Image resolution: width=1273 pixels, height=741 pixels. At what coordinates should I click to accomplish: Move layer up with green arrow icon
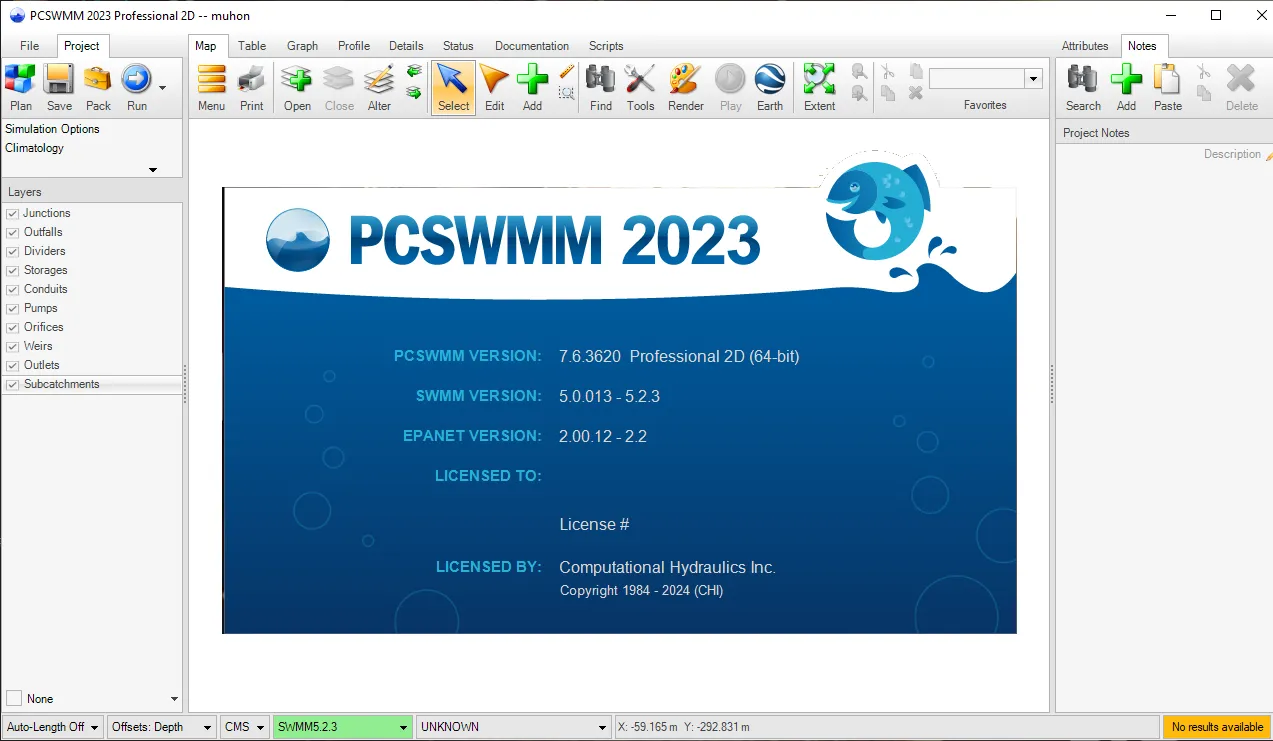coord(414,71)
